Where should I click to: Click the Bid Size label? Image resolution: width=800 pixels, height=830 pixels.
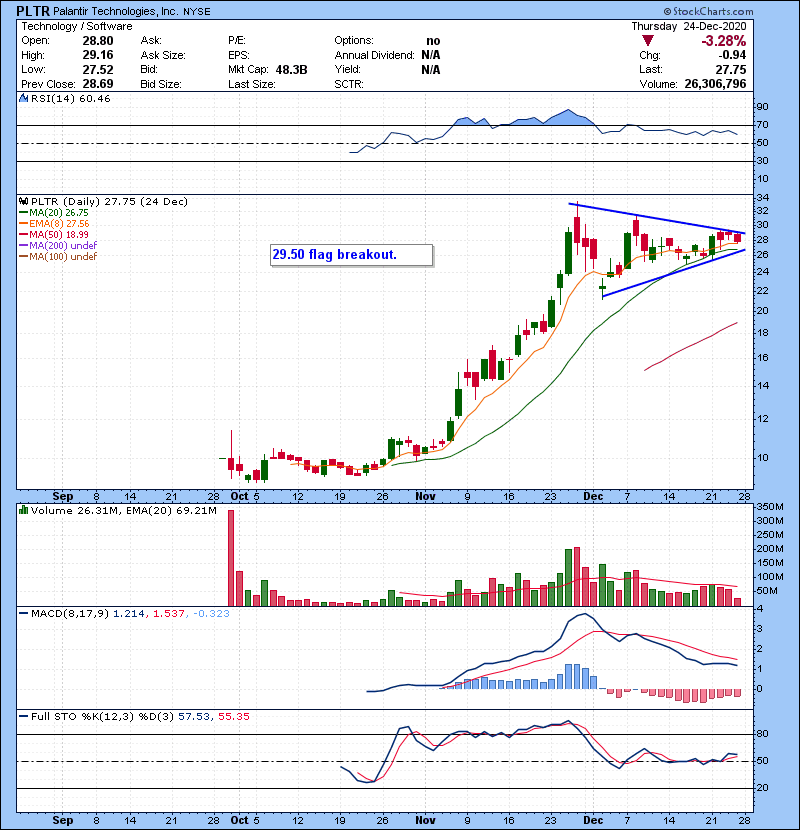click(161, 84)
